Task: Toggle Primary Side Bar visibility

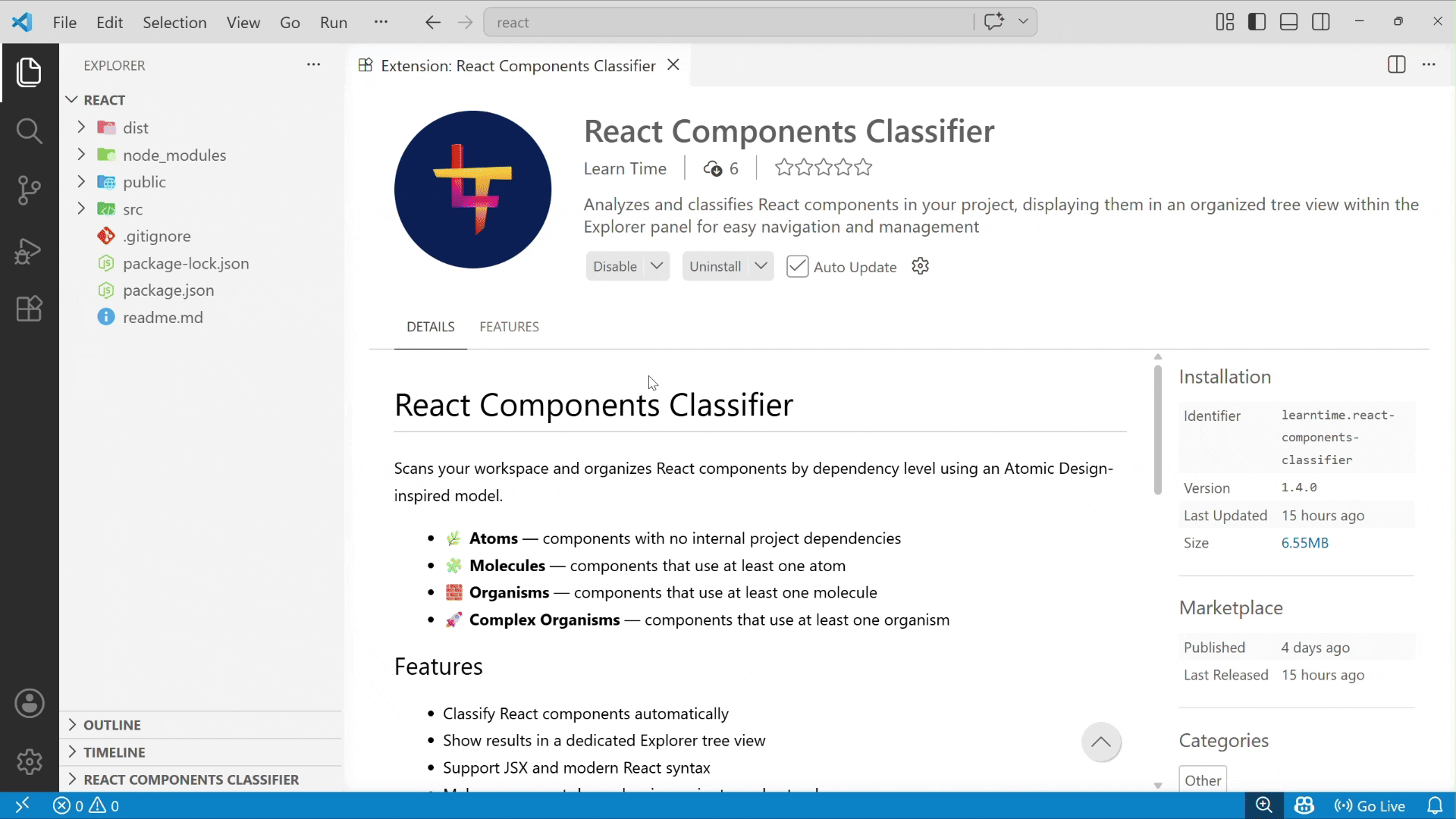Action: [x=1257, y=22]
